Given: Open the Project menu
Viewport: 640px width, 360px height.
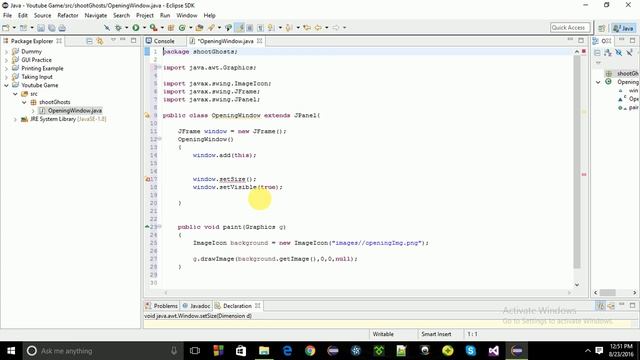Looking at the screenshot, I should click(x=145, y=15).
